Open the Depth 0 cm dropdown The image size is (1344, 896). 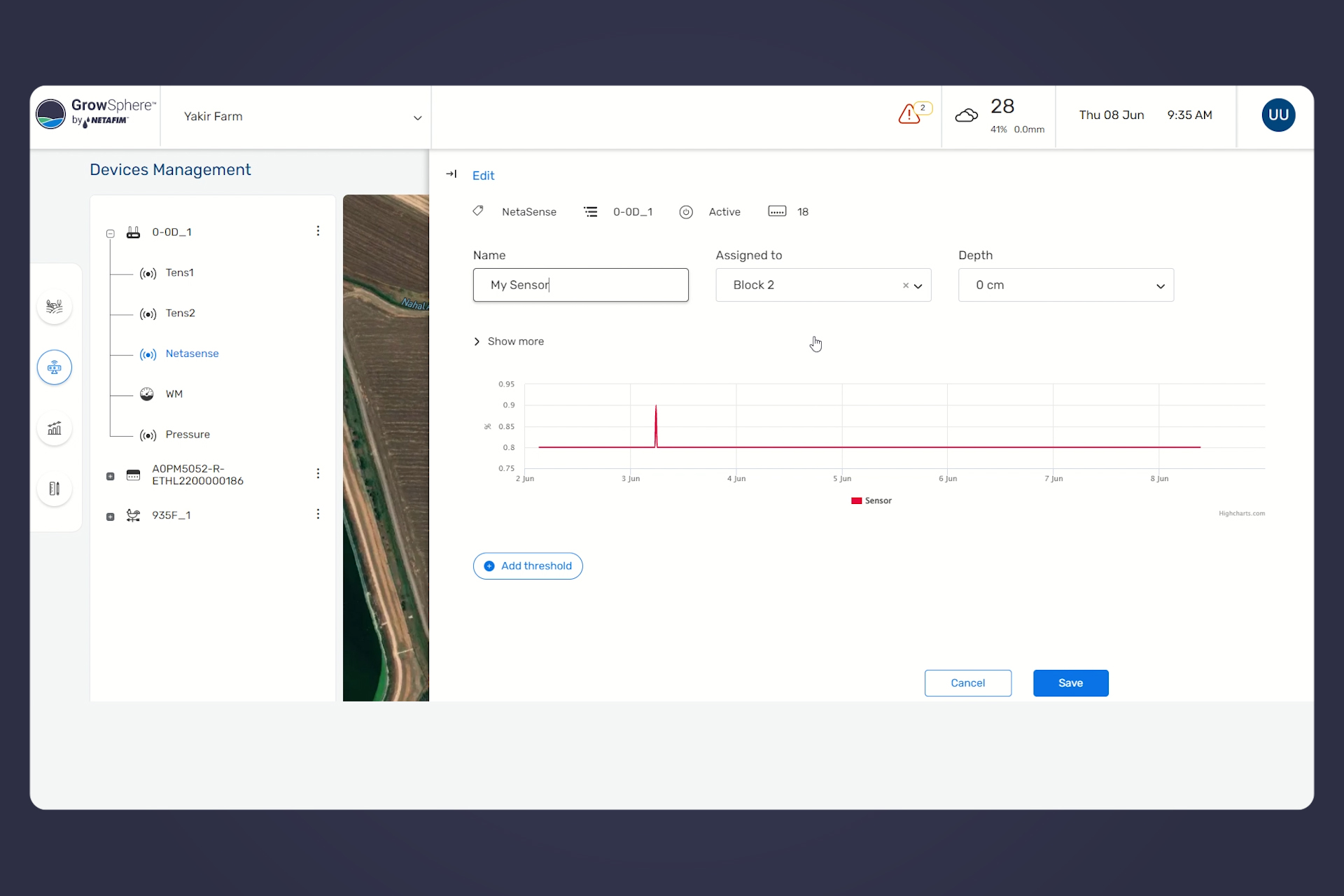(1160, 286)
